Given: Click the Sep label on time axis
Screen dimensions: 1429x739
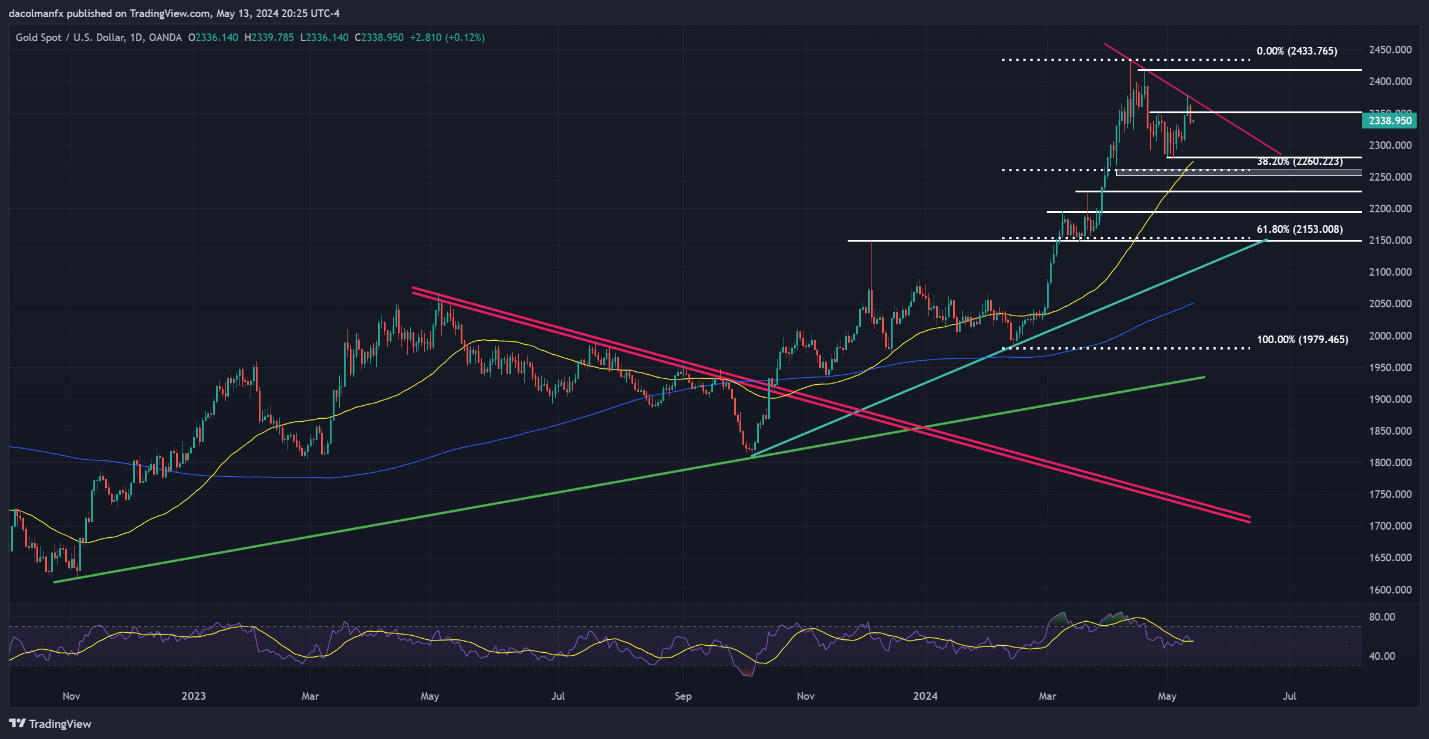Looking at the screenshot, I should (x=683, y=694).
